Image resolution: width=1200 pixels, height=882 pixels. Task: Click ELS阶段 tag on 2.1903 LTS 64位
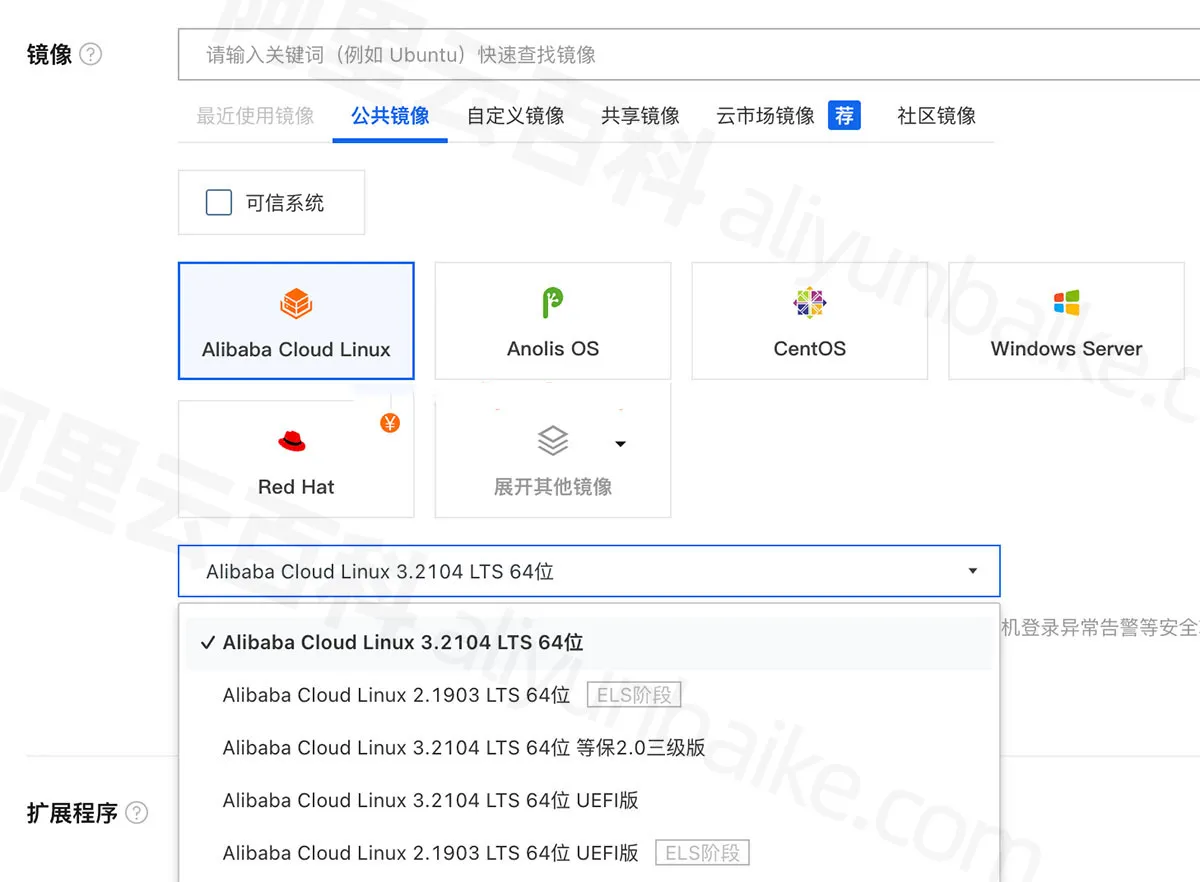634,695
